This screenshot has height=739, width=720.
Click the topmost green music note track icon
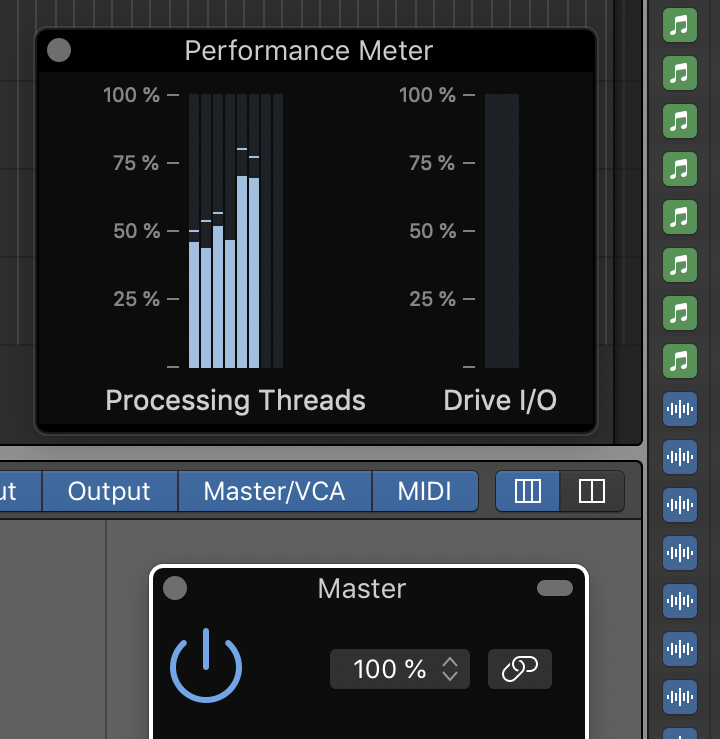coord(680,24)
